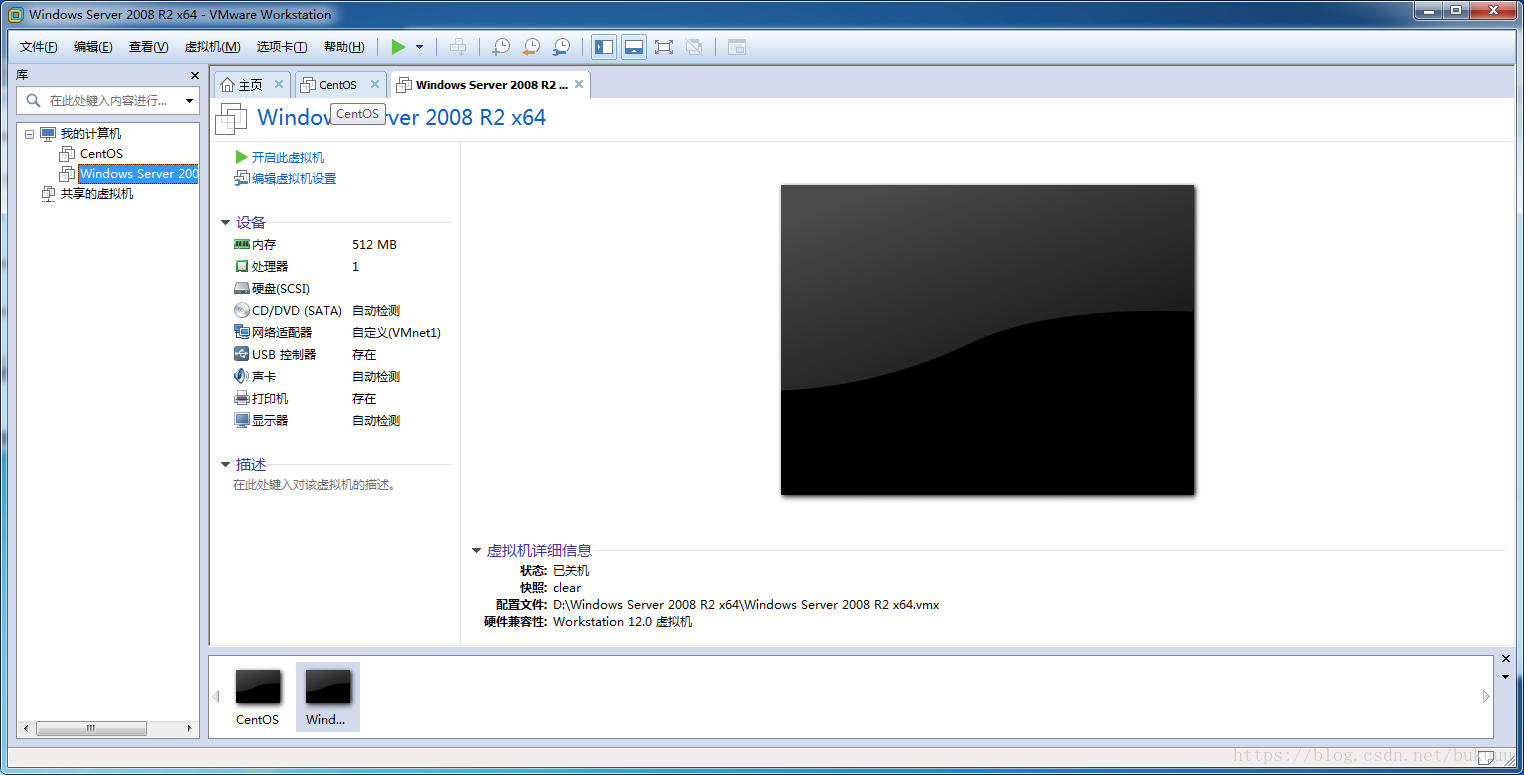1524x775 pixels.
Task: Select the Wind... thumbnail in bottom bar
Action: (327, 697)
